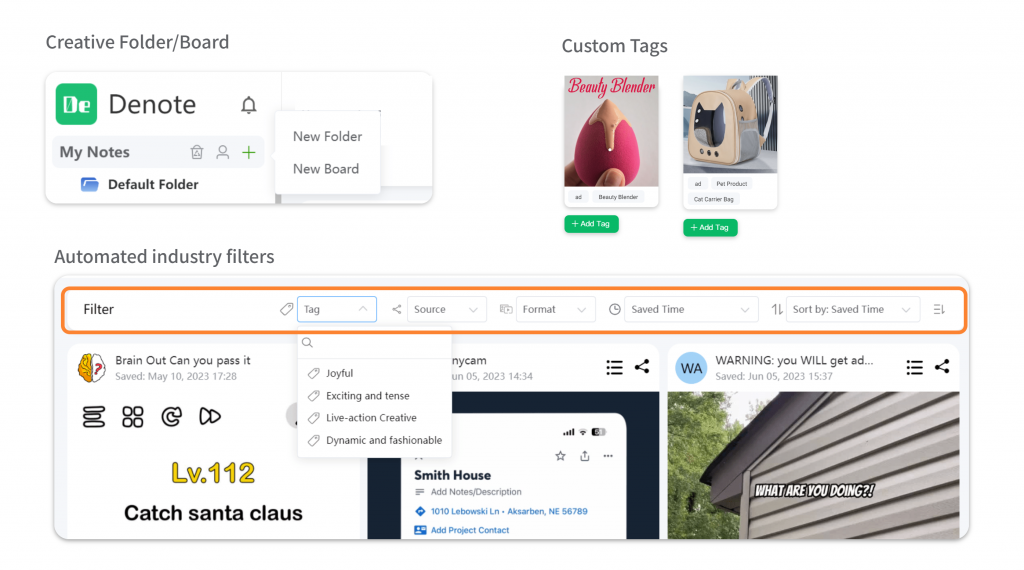Click filter settings icon at right end
Viewport: 1024px width, 570px height.
point(939,309)
